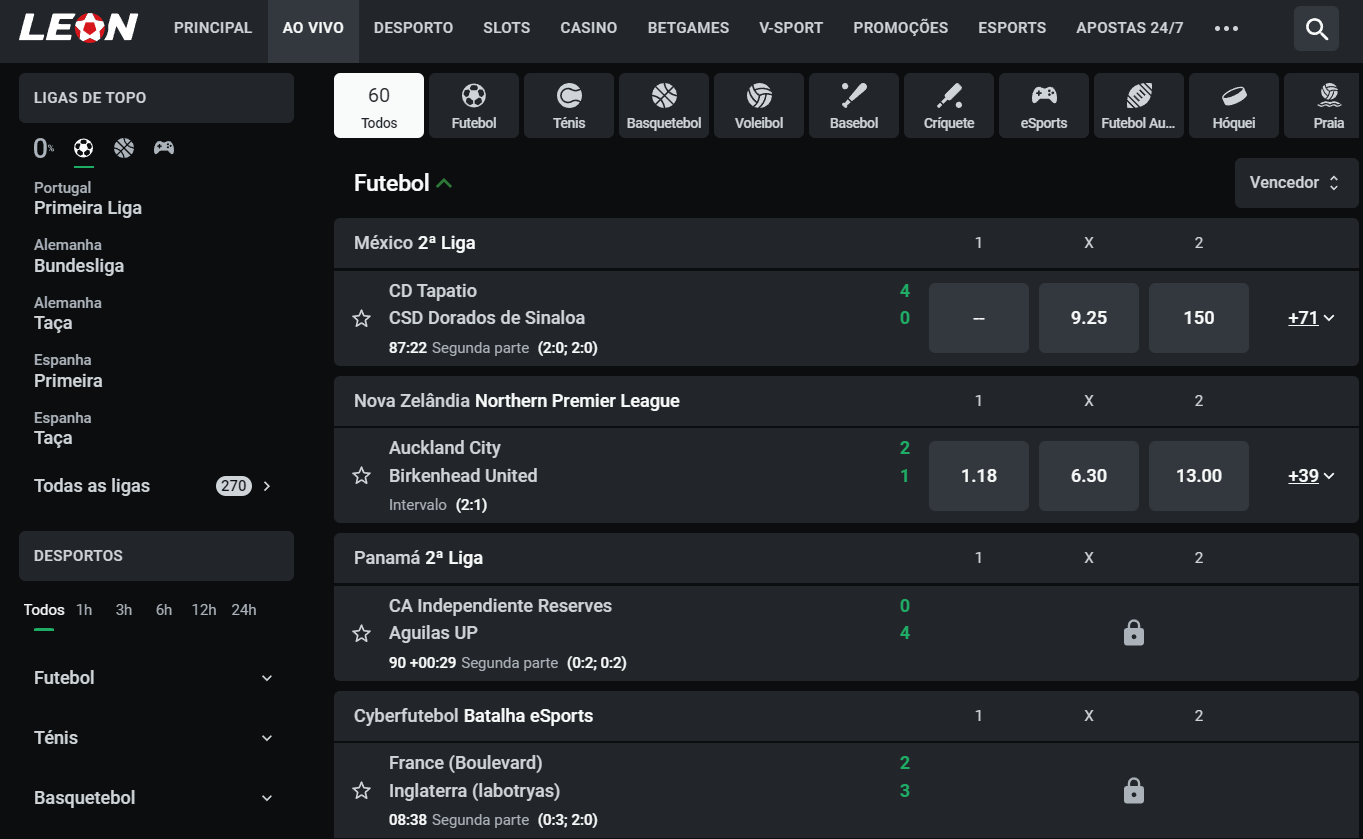Image resolution: width=1363 pixels, height=839 pixels.
Task: Open Espanha Taça league
Action: 63,428
